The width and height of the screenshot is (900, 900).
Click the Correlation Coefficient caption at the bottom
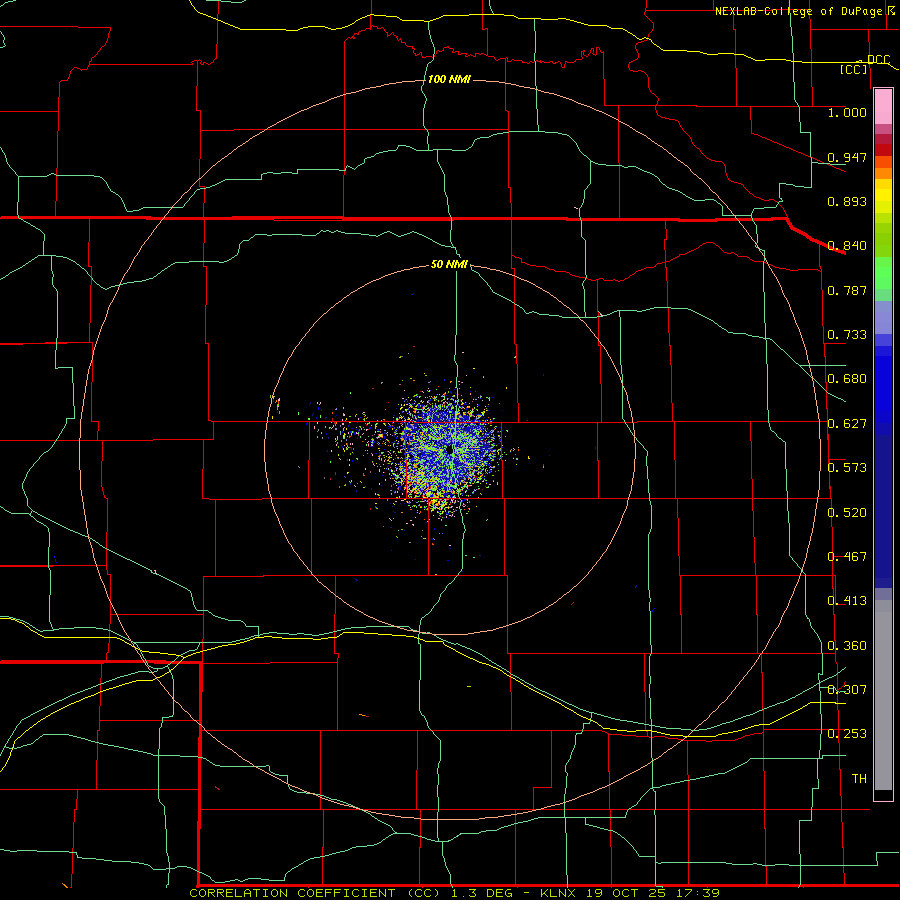pyautogui.click(x=454, y=893)
